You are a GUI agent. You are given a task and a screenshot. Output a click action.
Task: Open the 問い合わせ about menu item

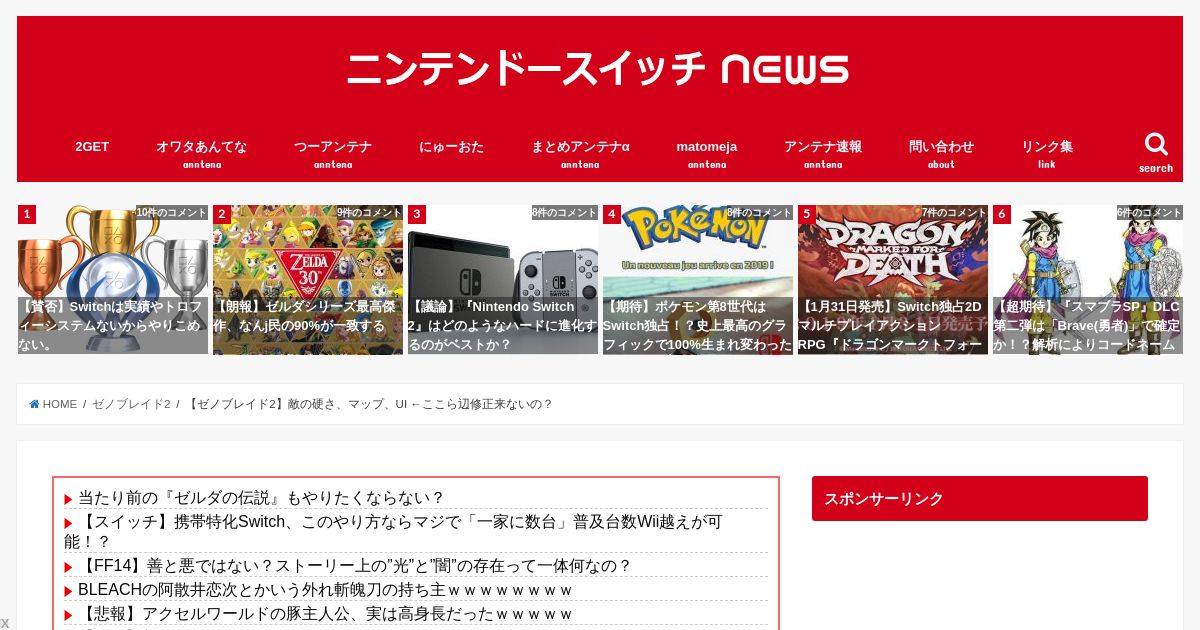[941, 152]
